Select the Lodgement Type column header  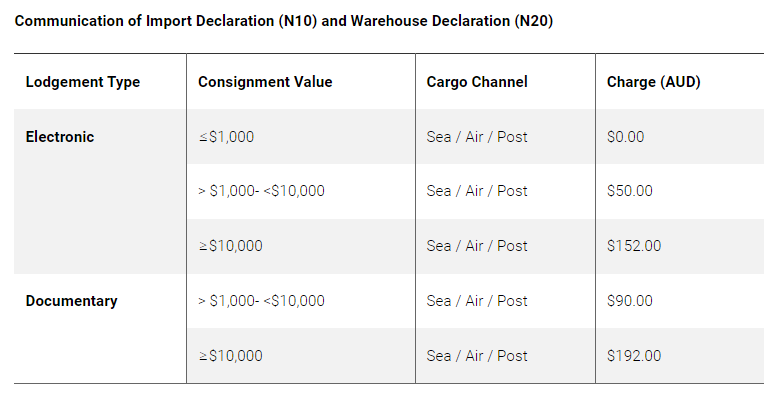point(83,82)
